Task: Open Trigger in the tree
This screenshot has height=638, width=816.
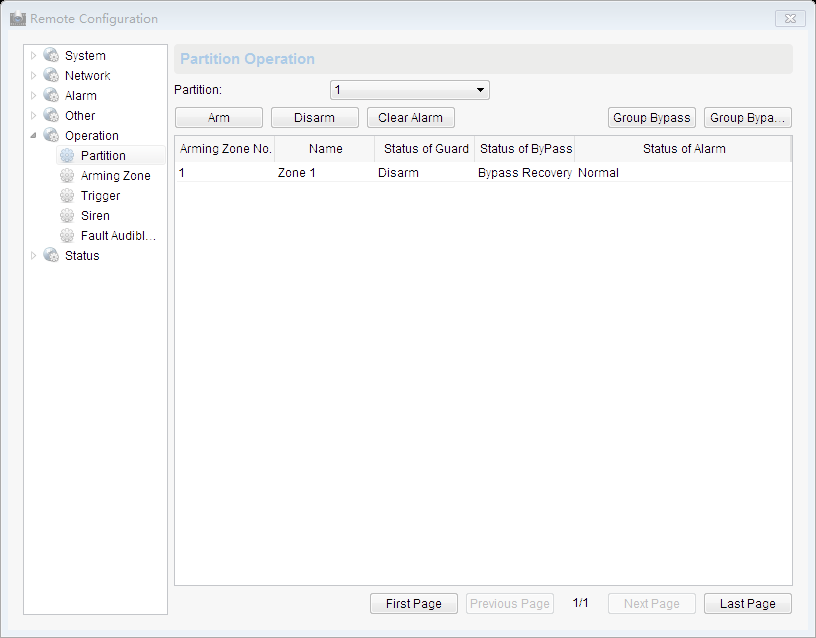Action: pyautogui.click(x=100, y=196)
